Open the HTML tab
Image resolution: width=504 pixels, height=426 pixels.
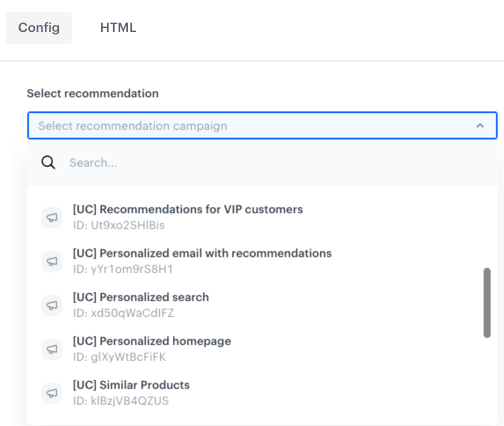(118, 28)
